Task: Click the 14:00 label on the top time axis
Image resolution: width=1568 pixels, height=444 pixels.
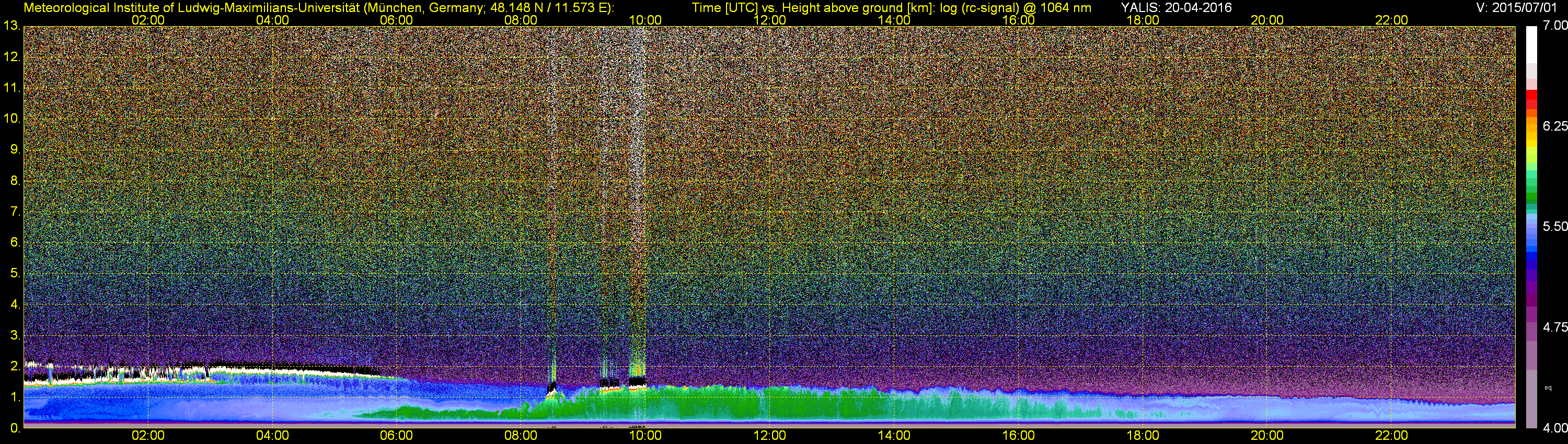Action: (x=894, y=20)
